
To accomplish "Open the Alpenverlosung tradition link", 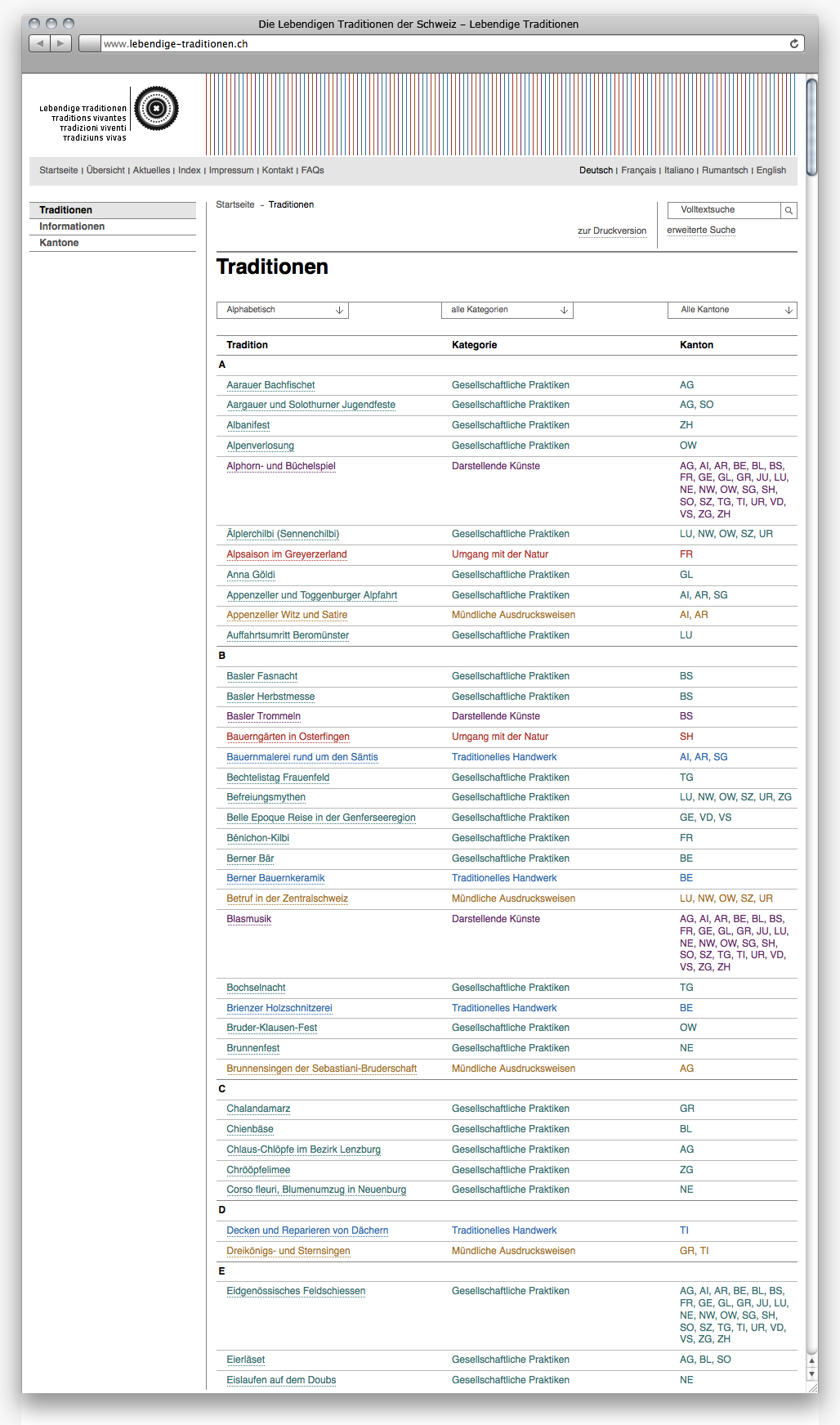I will point(260,446).
